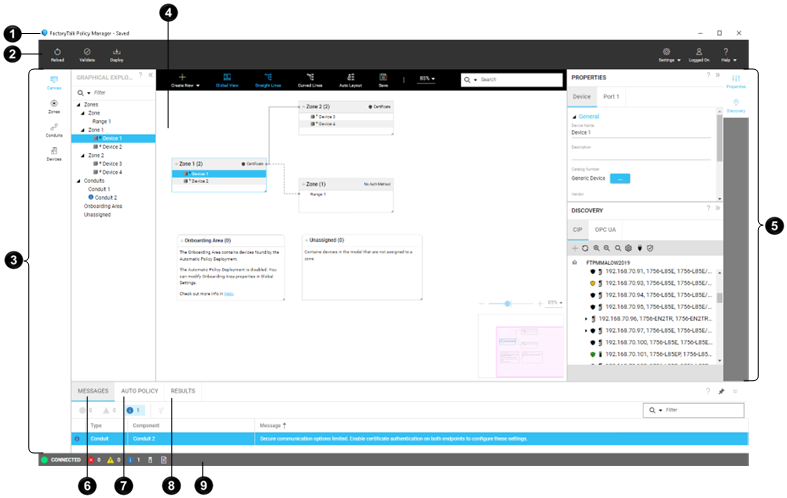Open the help link in Onboarding Area
The height and width of the screenshot is (498, 787).
coord(229,294)
